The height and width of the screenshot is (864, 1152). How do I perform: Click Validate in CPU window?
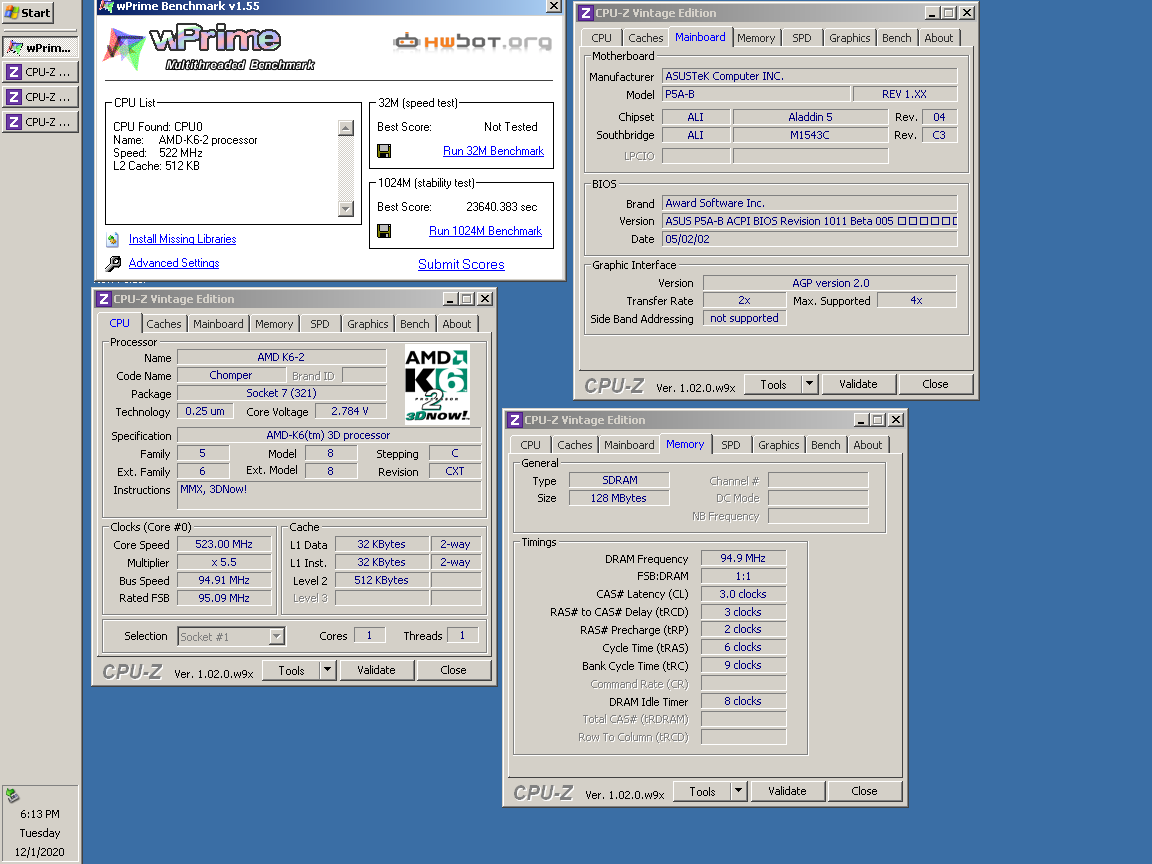pos(376,670)
